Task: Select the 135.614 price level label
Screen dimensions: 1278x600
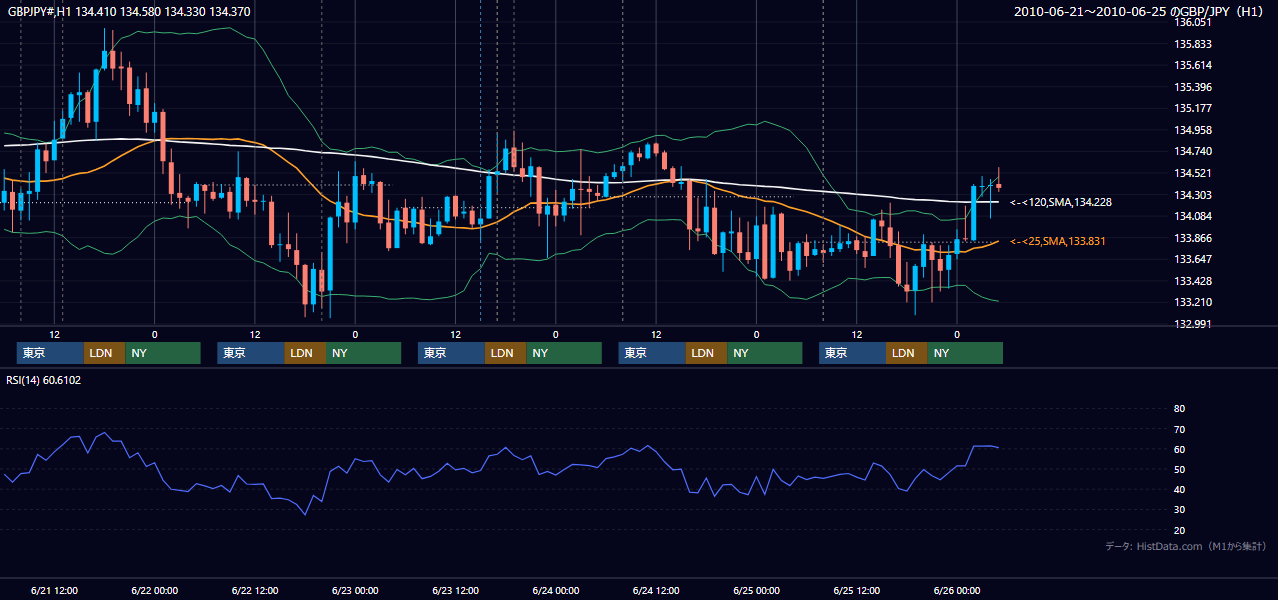Action: [1194, 65]
